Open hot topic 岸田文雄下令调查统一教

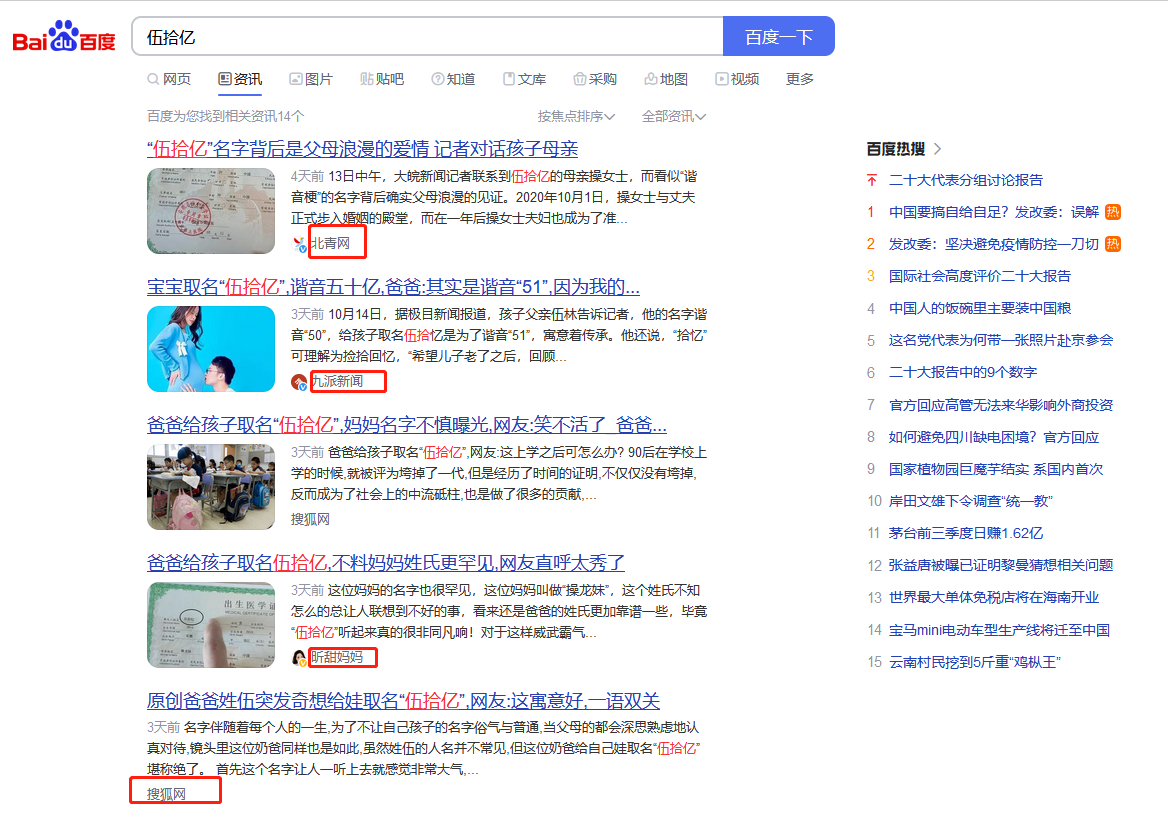(x=970, y=501)
